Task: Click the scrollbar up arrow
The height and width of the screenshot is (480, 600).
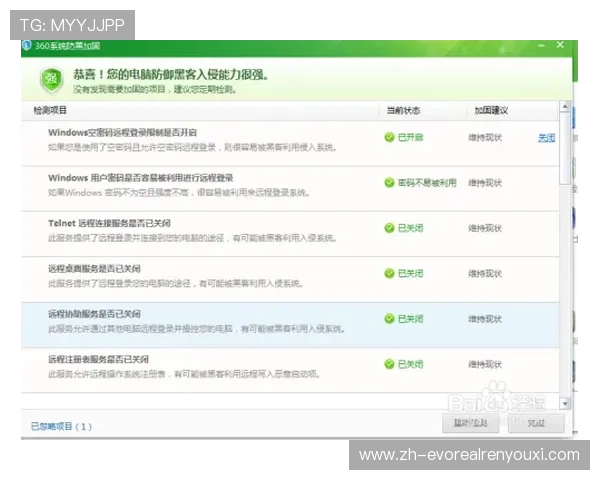Action: [565, 106]
